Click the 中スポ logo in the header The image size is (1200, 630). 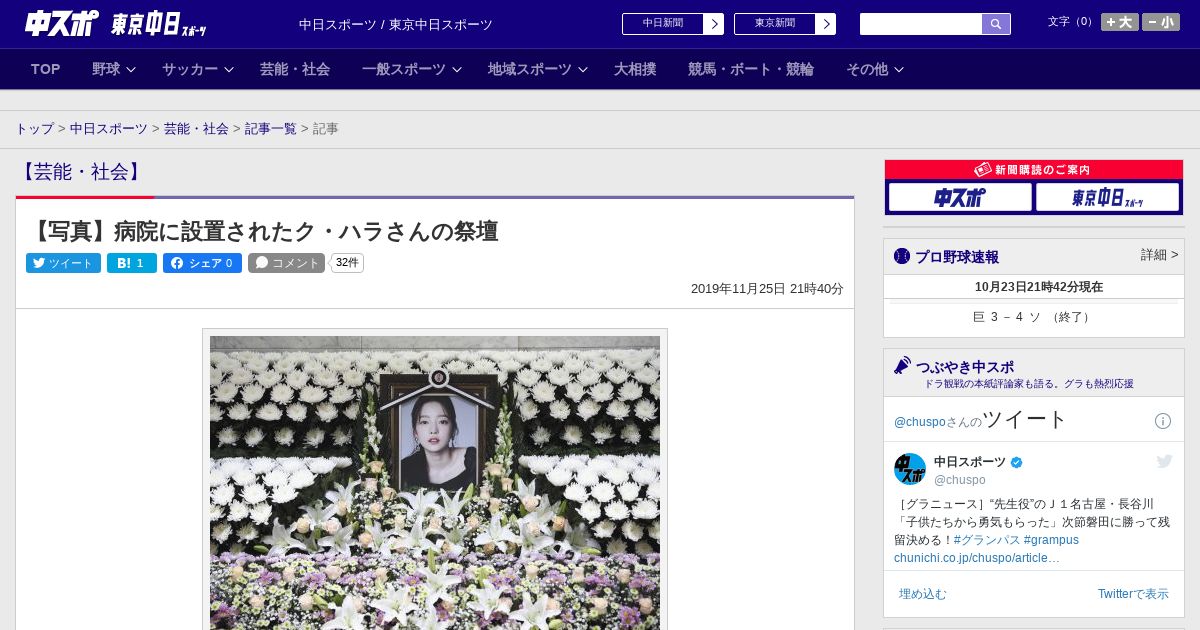pos(61,23)
